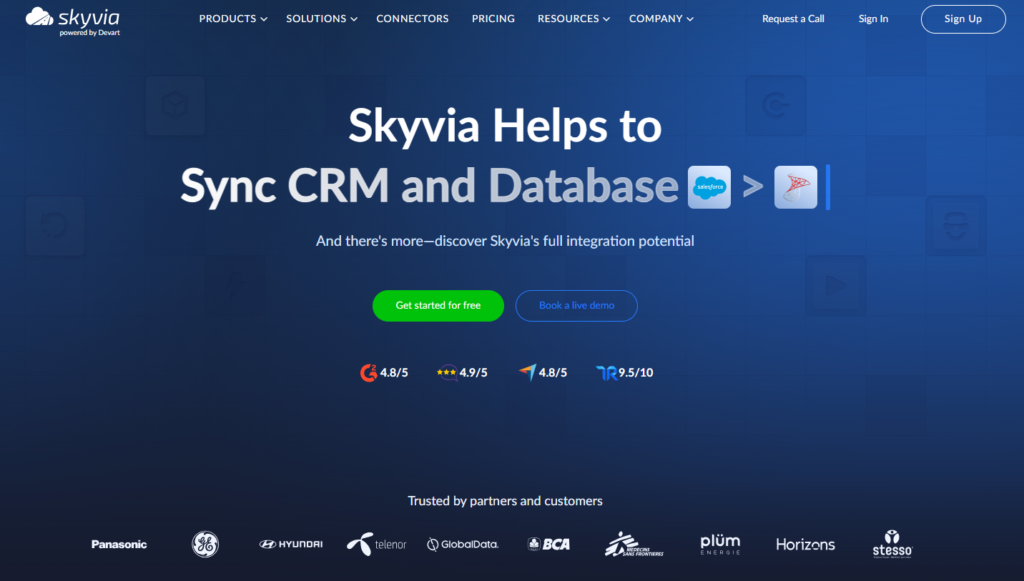The image size is (1024, 581).
Task: Open the RESOURCES dropdown
Action: [x=572, y=18]
